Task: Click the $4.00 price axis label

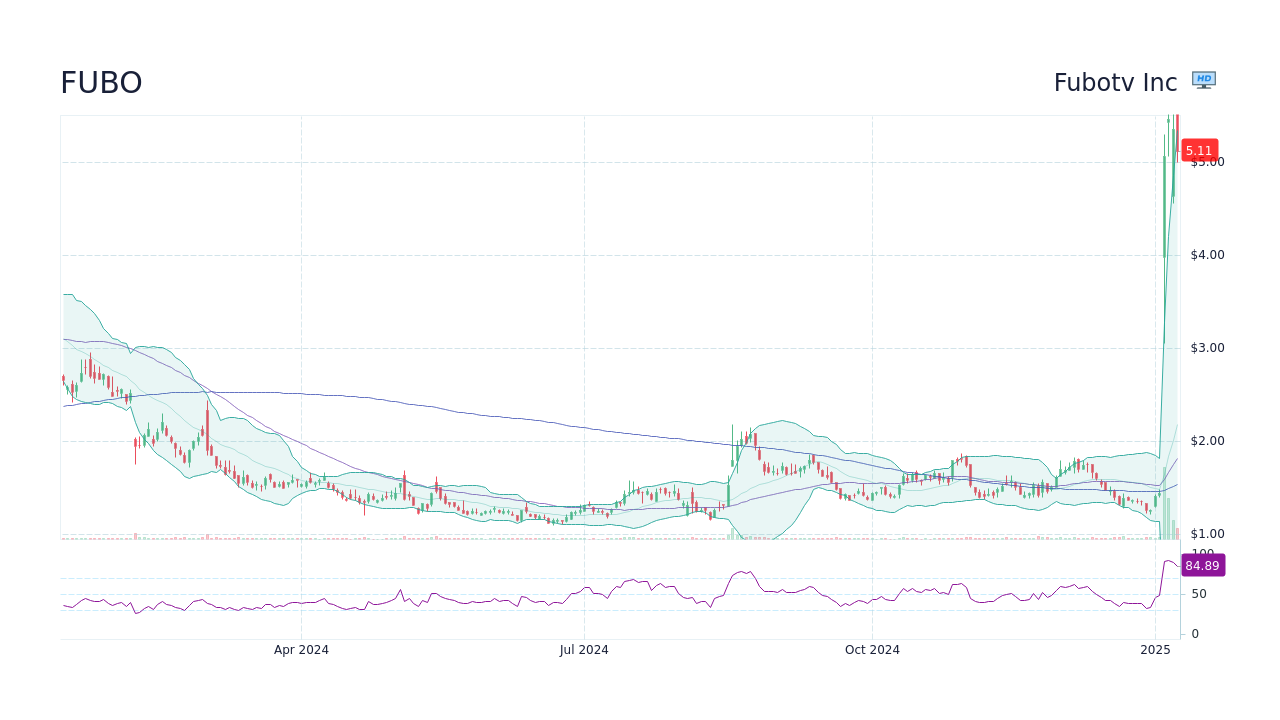Action: tap(1207, 255)
